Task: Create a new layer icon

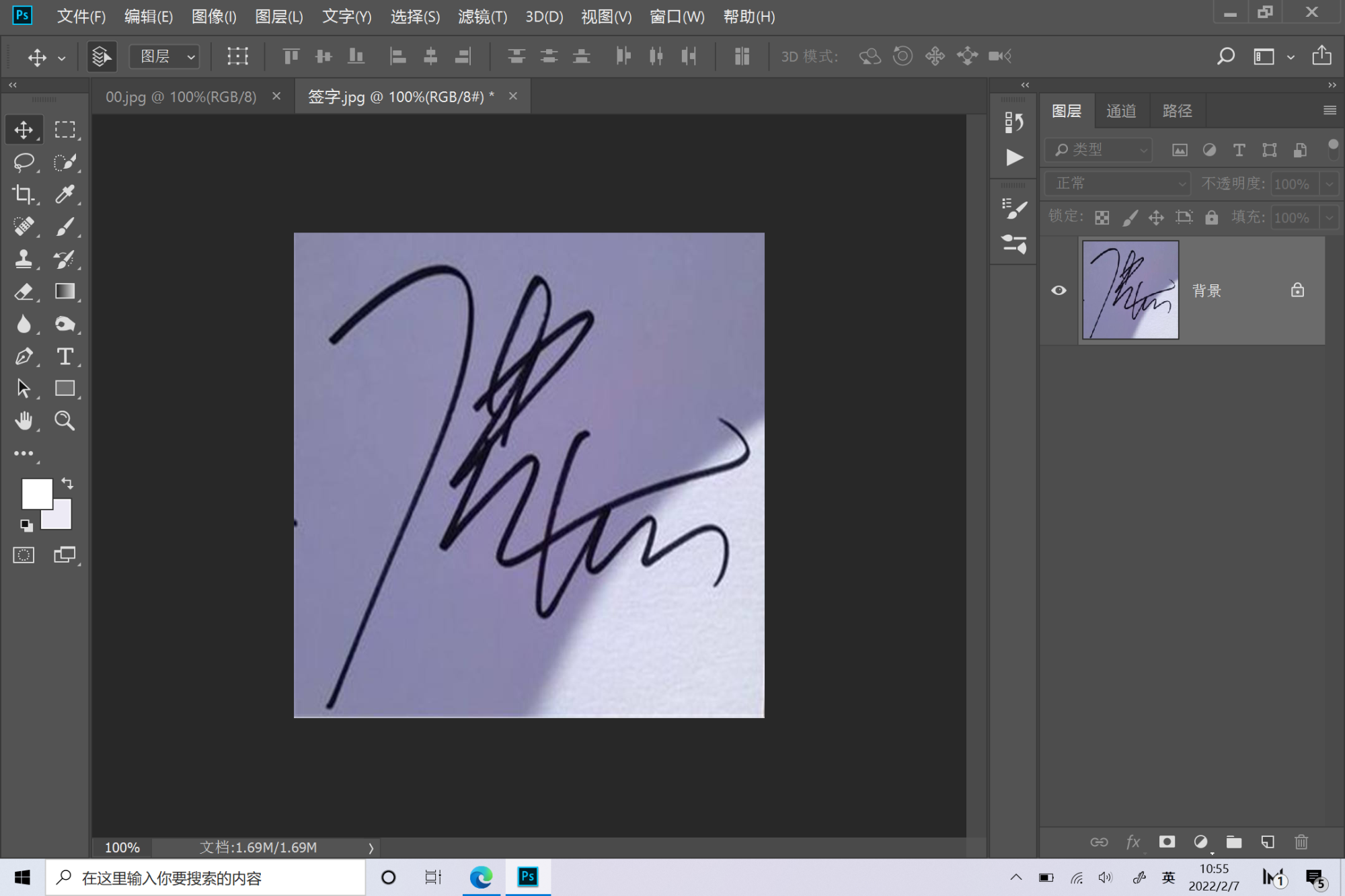Action: click(1268, 842)
